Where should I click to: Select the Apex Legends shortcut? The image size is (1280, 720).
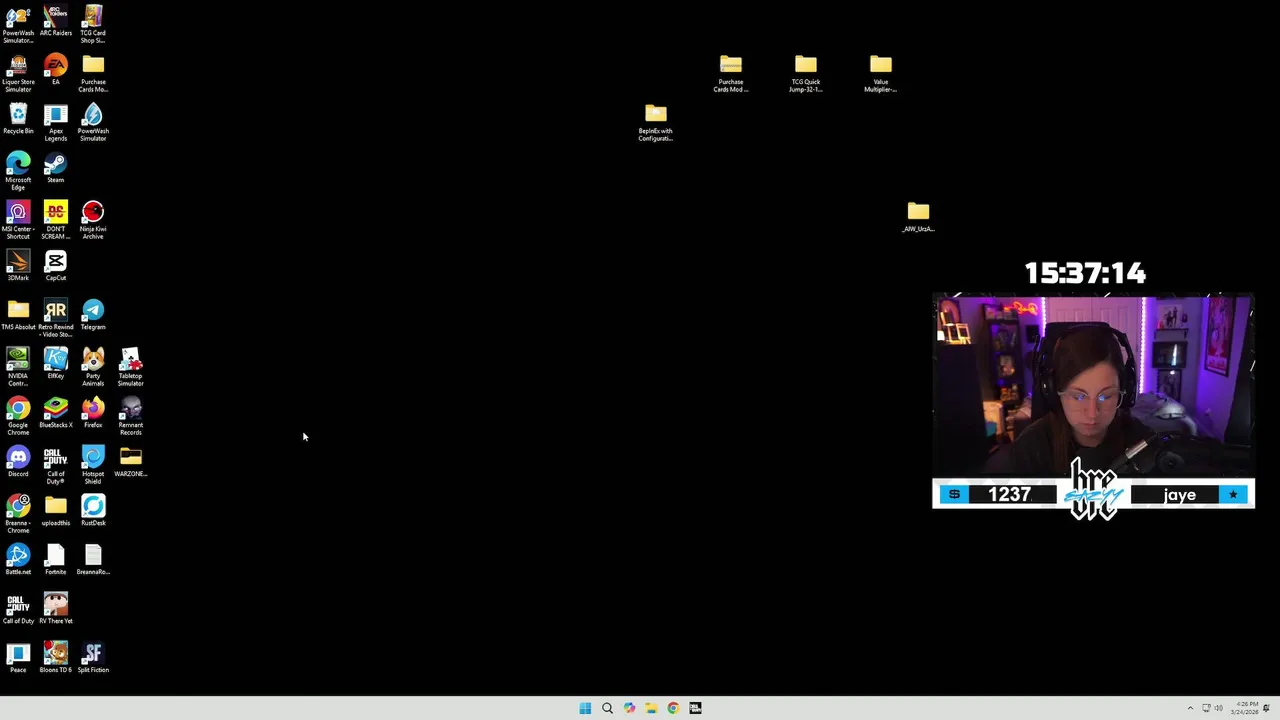click(55, 122)
